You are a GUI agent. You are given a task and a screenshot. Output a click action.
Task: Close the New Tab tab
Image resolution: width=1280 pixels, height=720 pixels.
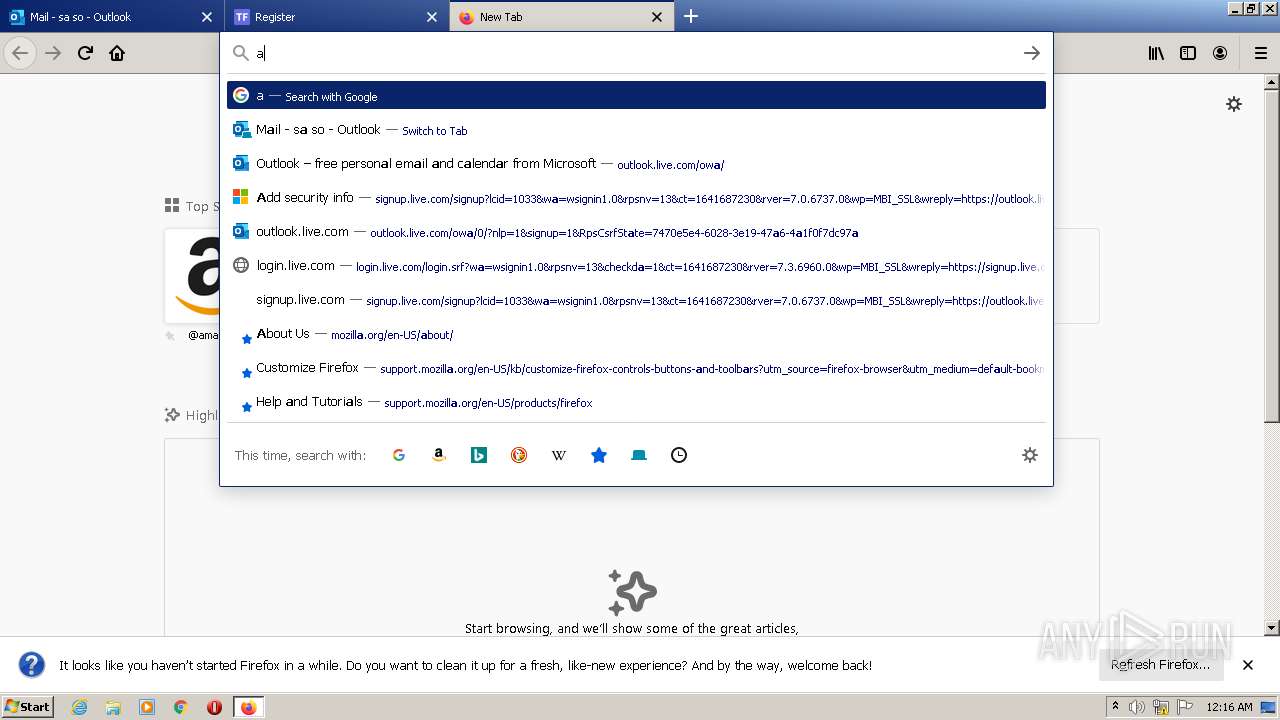(657, 17)
